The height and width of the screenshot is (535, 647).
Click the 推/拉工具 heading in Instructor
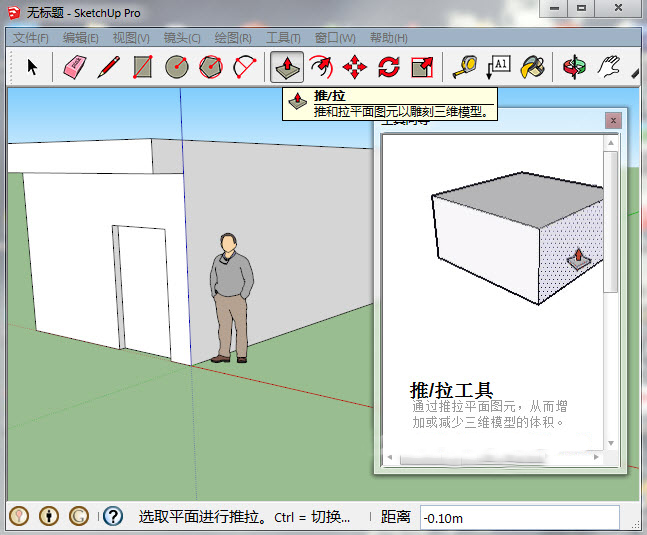pos(451,390)
